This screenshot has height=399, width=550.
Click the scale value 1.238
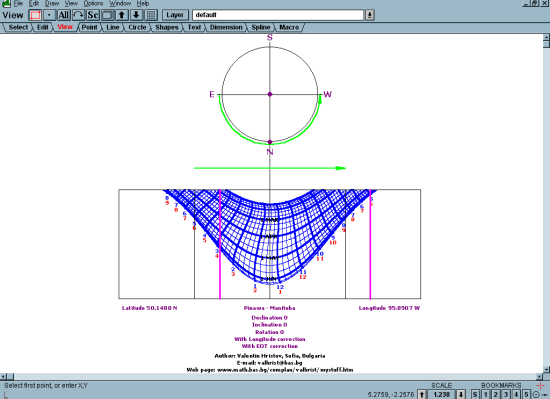(442, 394)
